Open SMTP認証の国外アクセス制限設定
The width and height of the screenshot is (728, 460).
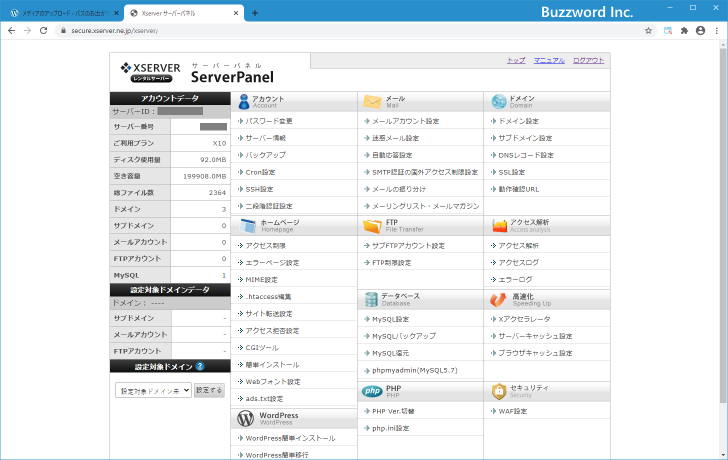(x=425, y=172)
